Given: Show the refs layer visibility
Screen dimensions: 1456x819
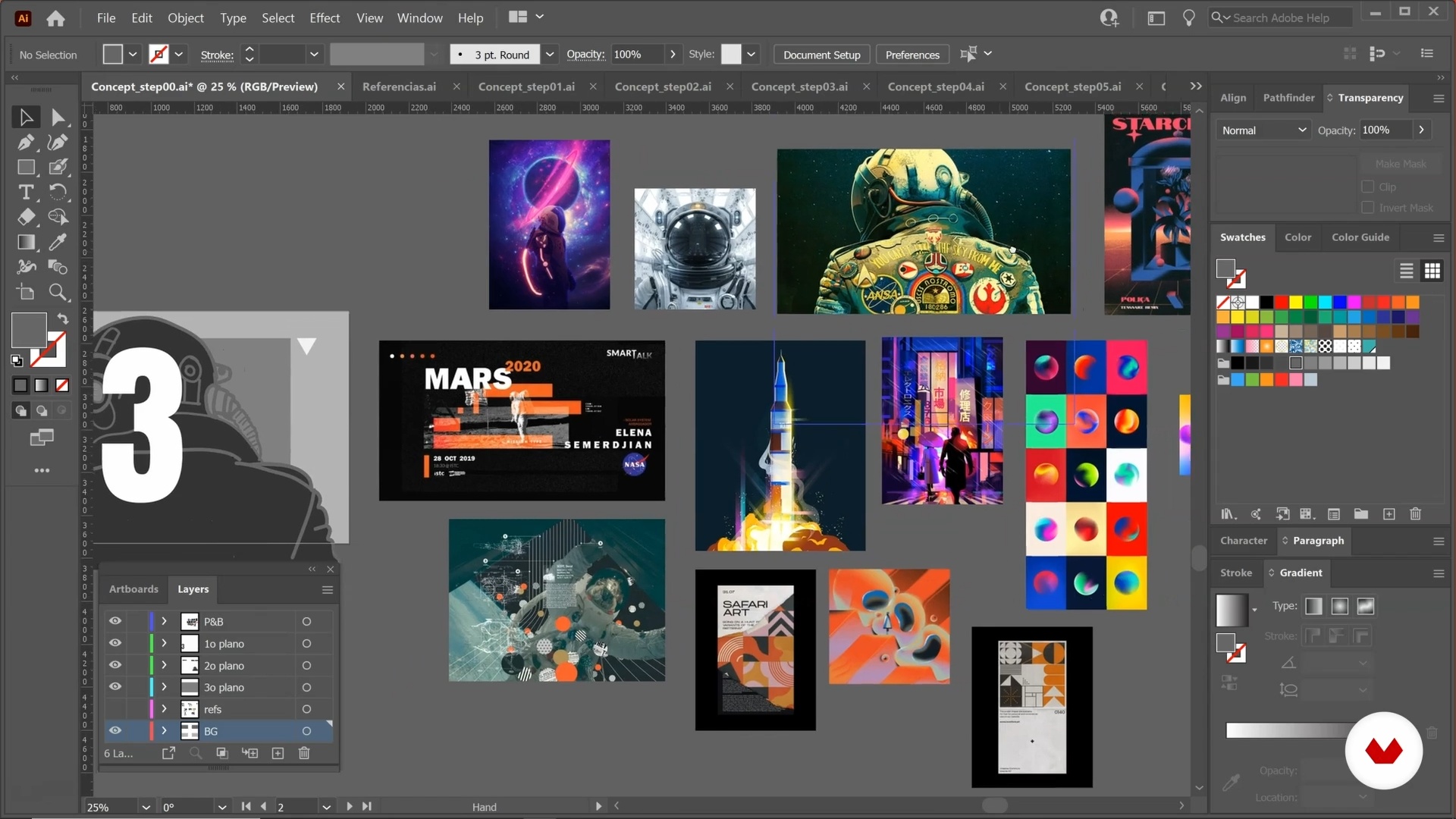Looking at the screenshot, I should (x=115, y=709).
